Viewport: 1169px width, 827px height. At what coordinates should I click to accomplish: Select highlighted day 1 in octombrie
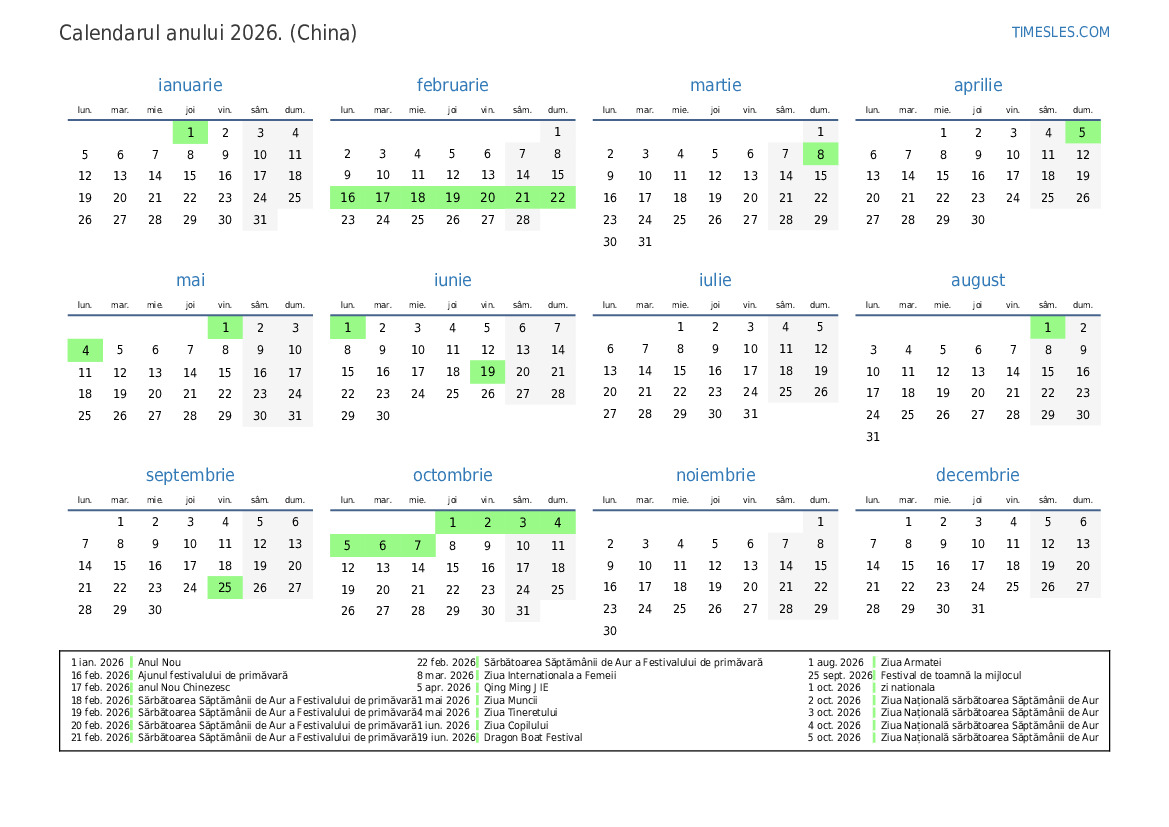click(x=453, y=523)
